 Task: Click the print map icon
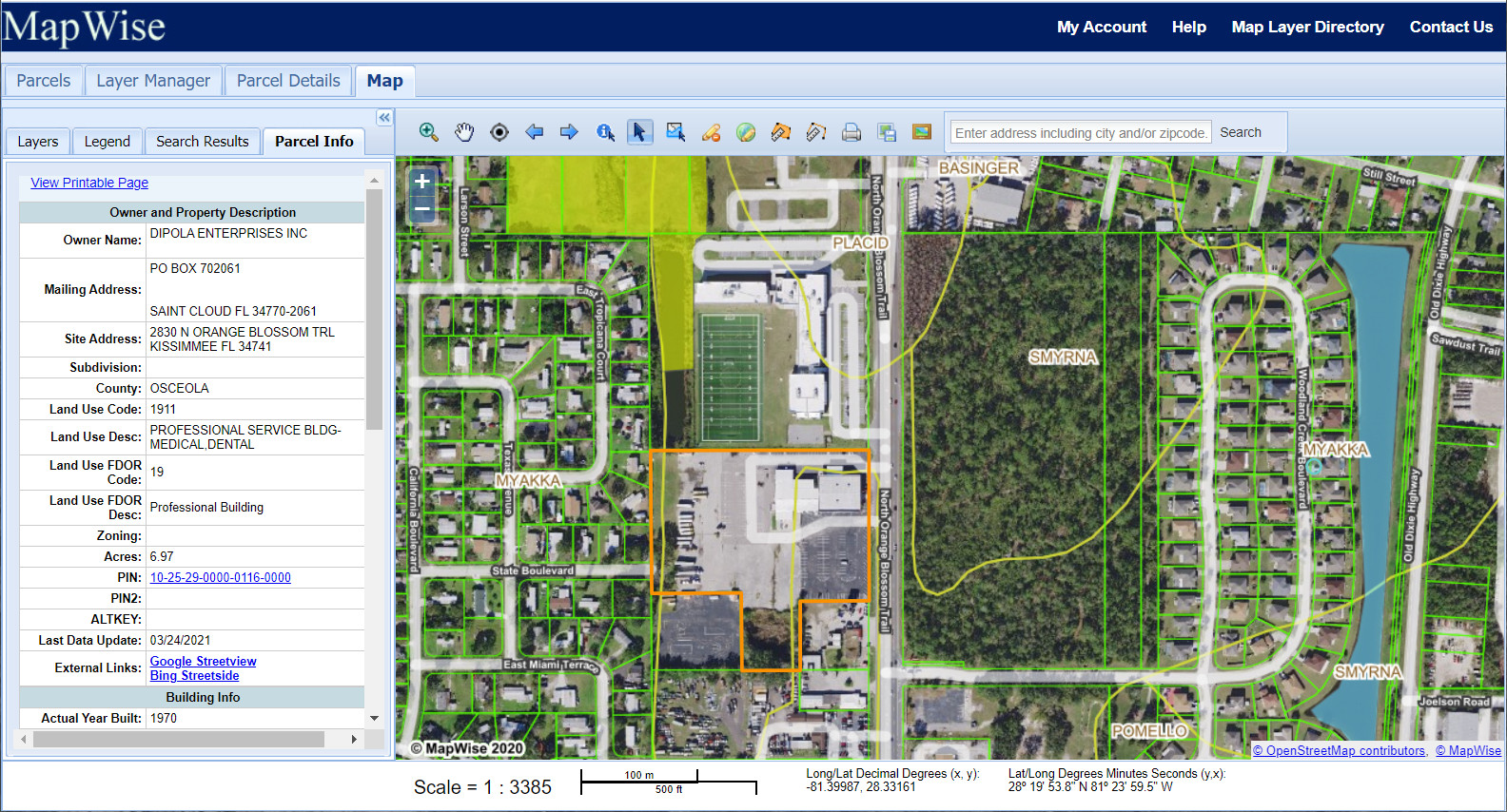pyautogui.click(x=851, y=132)
